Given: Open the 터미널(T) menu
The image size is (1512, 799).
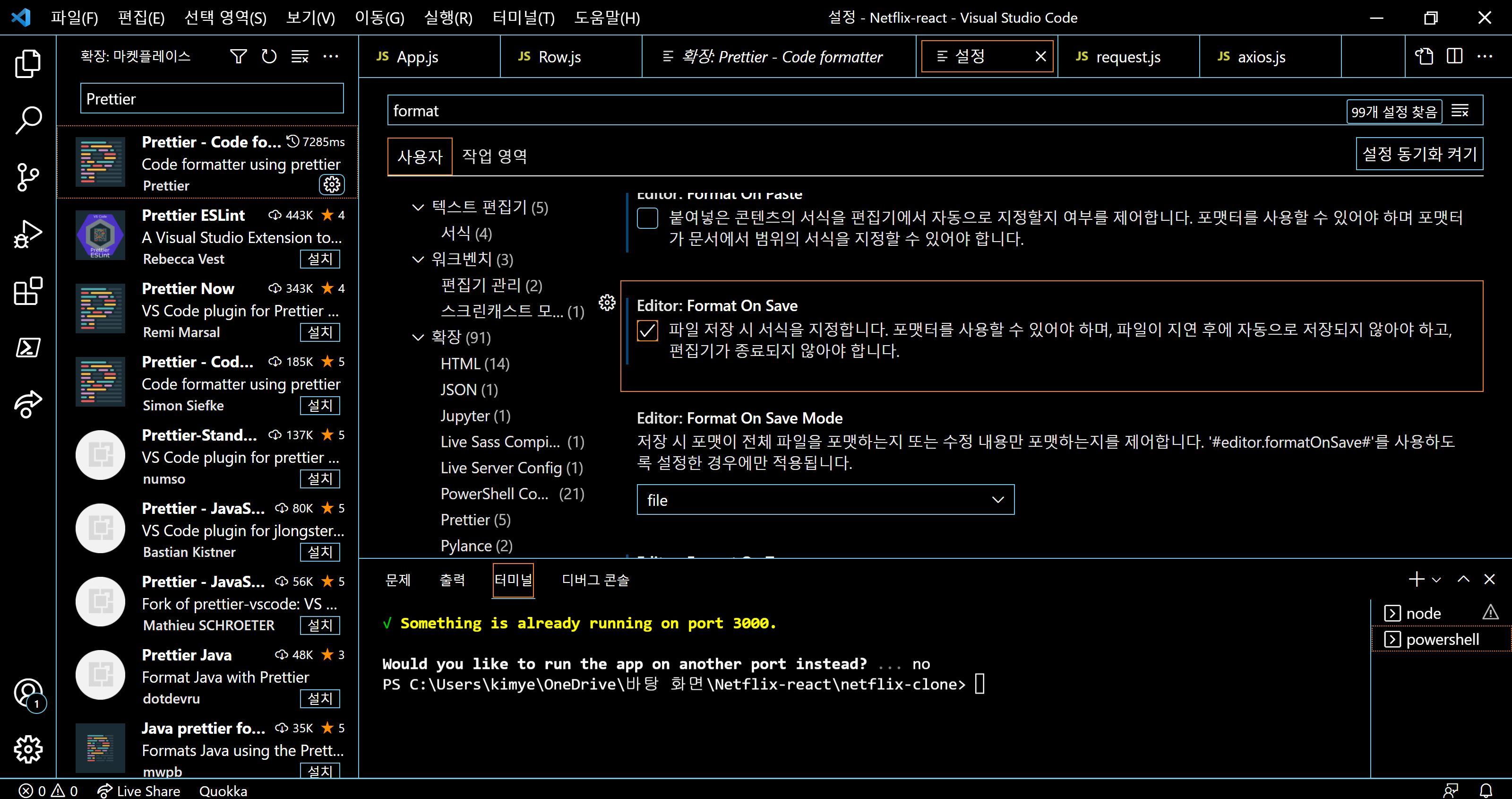Looking at the screenshot, I should point(523,17).
